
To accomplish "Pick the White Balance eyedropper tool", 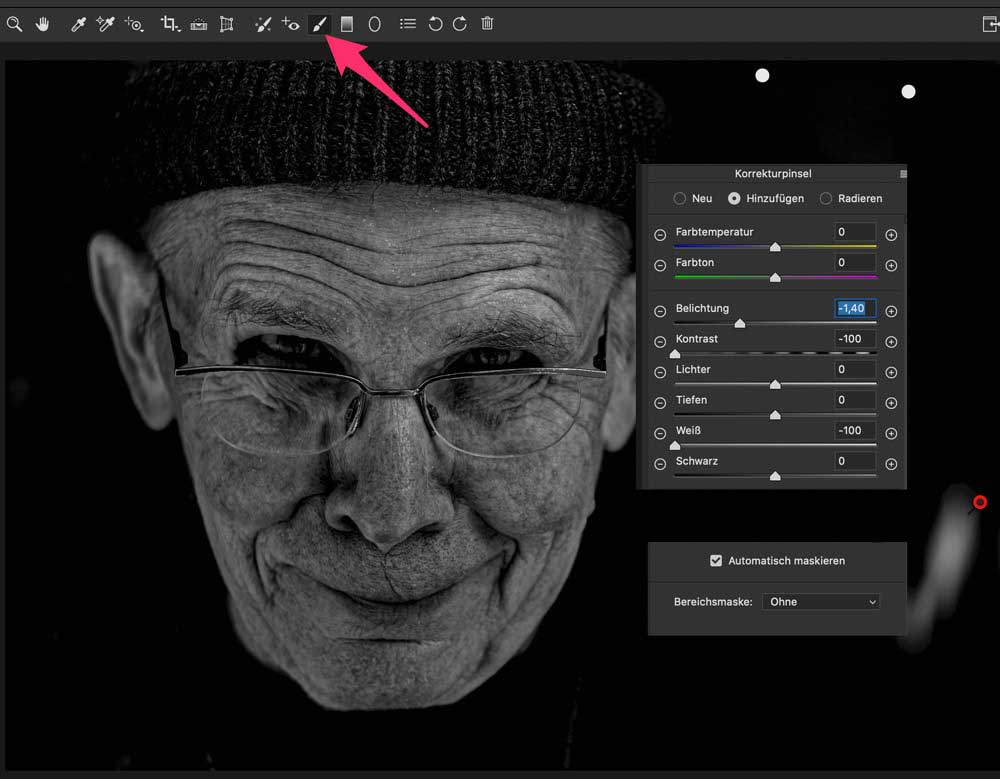I will 78,24.
